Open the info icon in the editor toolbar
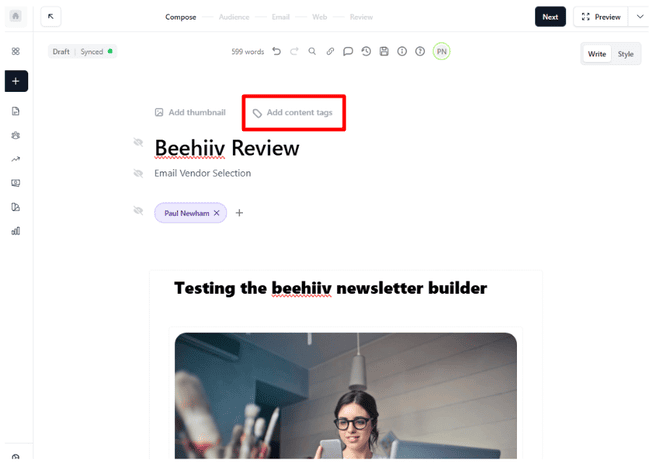The width and height of the screenshot is (650, 471). 402,51
